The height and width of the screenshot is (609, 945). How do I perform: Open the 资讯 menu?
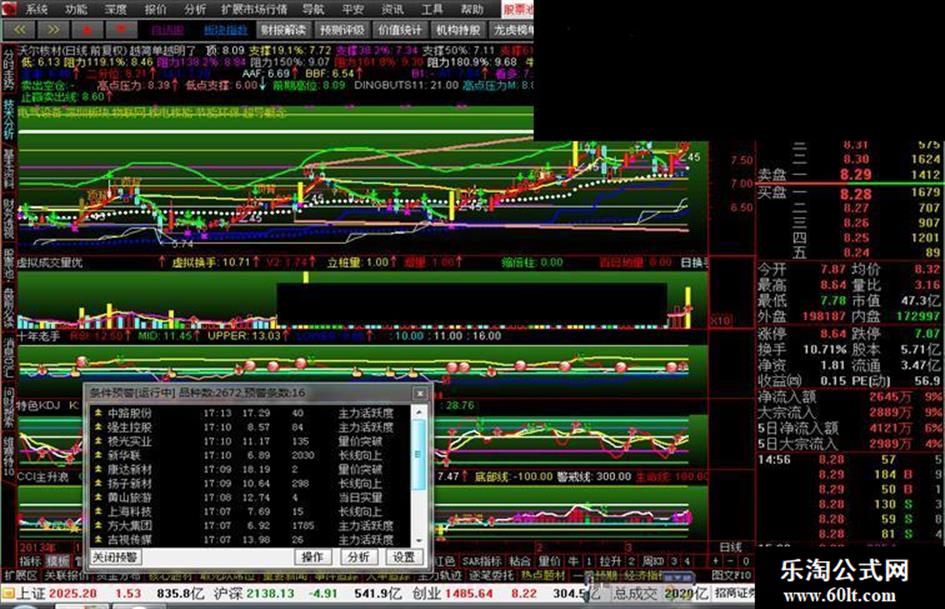tap(393, 9)
